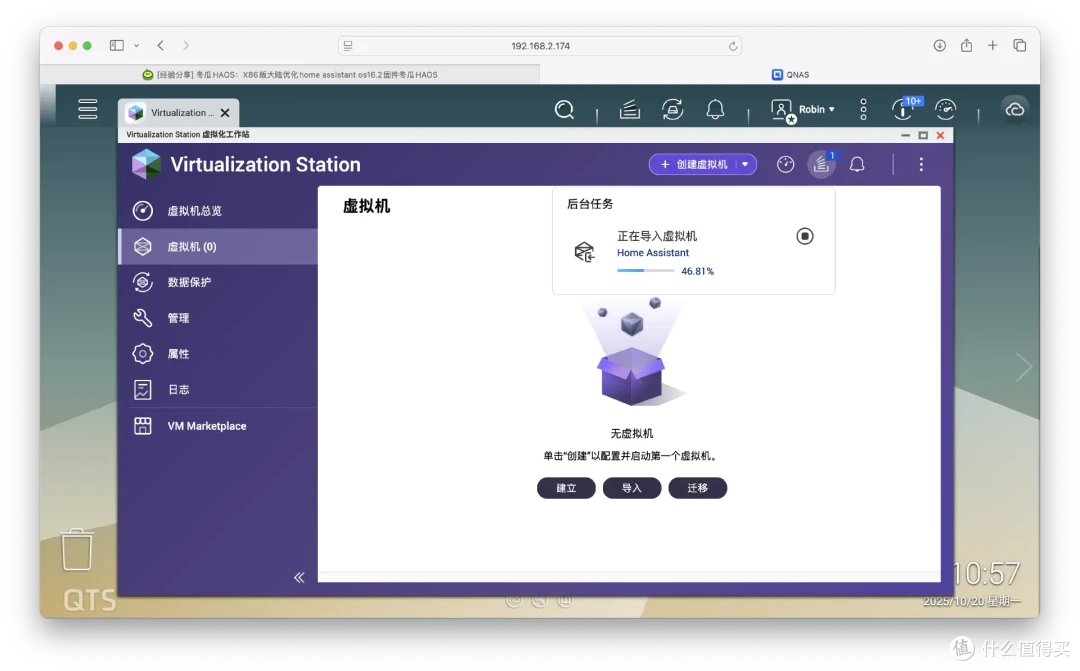Click the 迁移 migrate button
Image resolution: width=1080 pixels, height=671 pixels.
click(x=697, y=488)
